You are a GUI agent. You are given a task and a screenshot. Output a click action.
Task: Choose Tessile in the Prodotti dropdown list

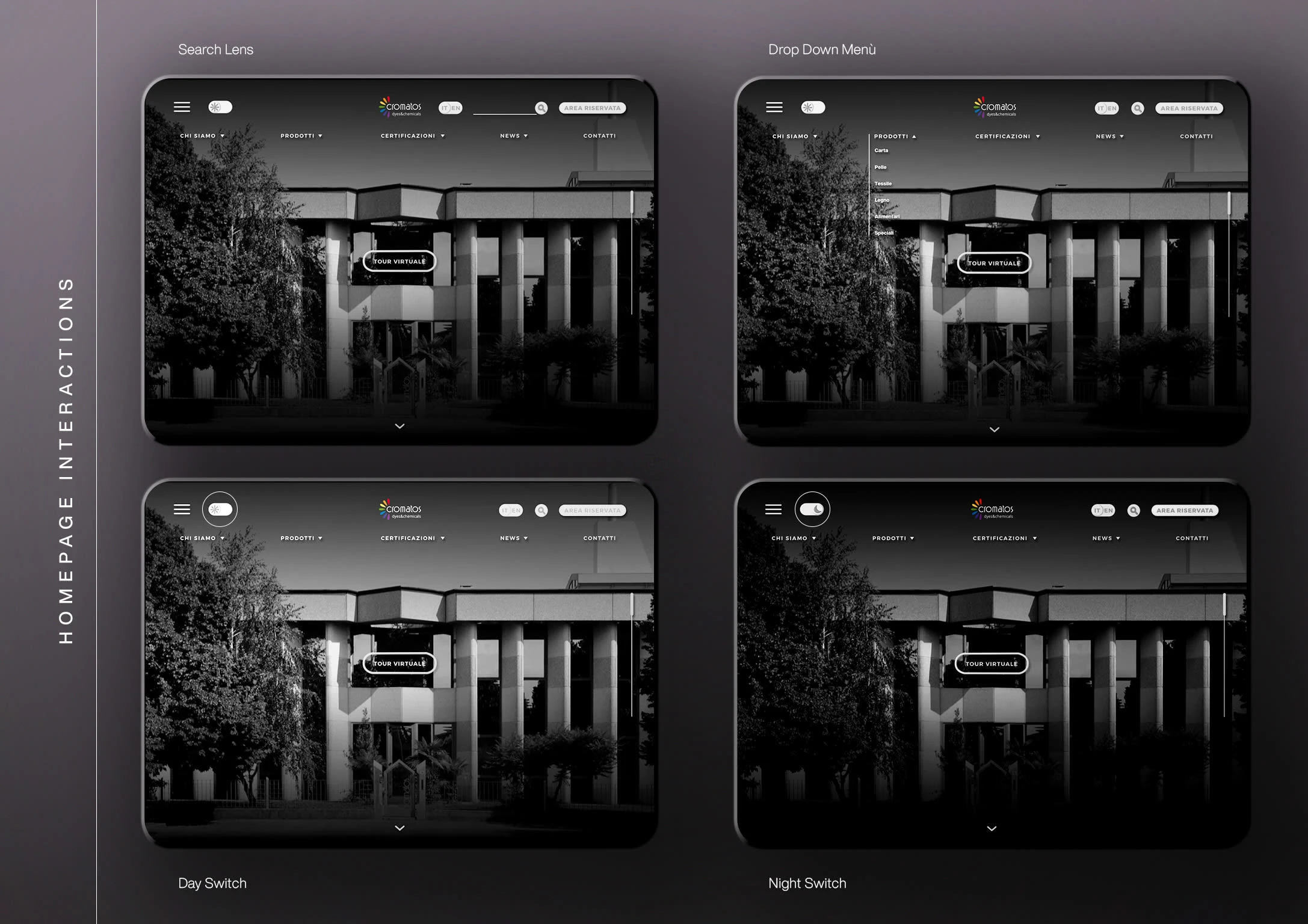coord(883,183)
